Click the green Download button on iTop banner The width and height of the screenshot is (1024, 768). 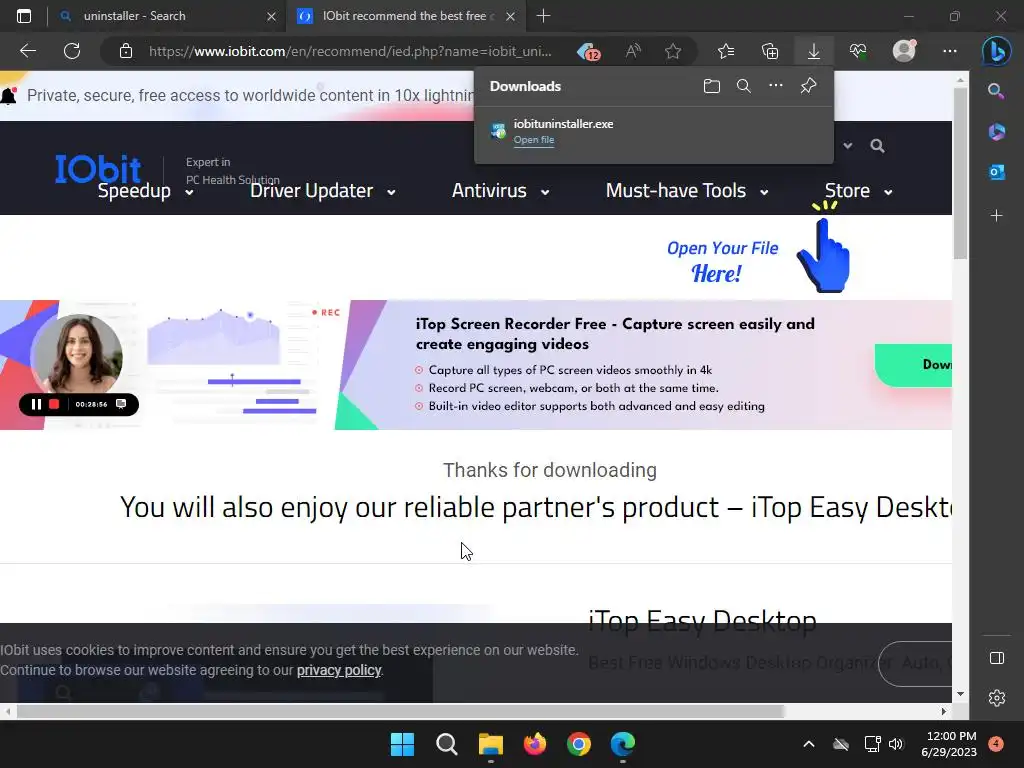point(914,364)
